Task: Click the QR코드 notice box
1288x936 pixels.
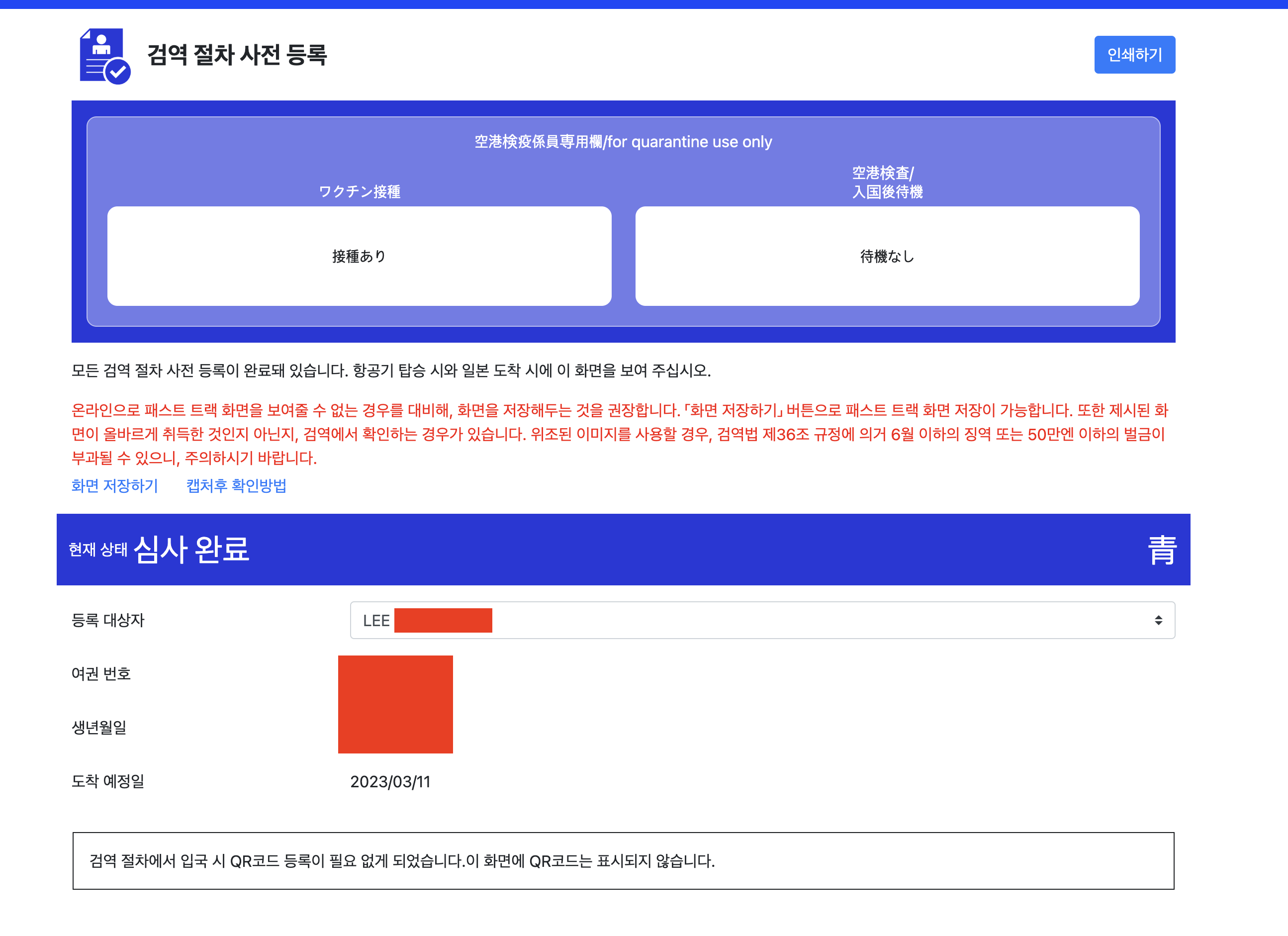Action: tap(623, 860)
